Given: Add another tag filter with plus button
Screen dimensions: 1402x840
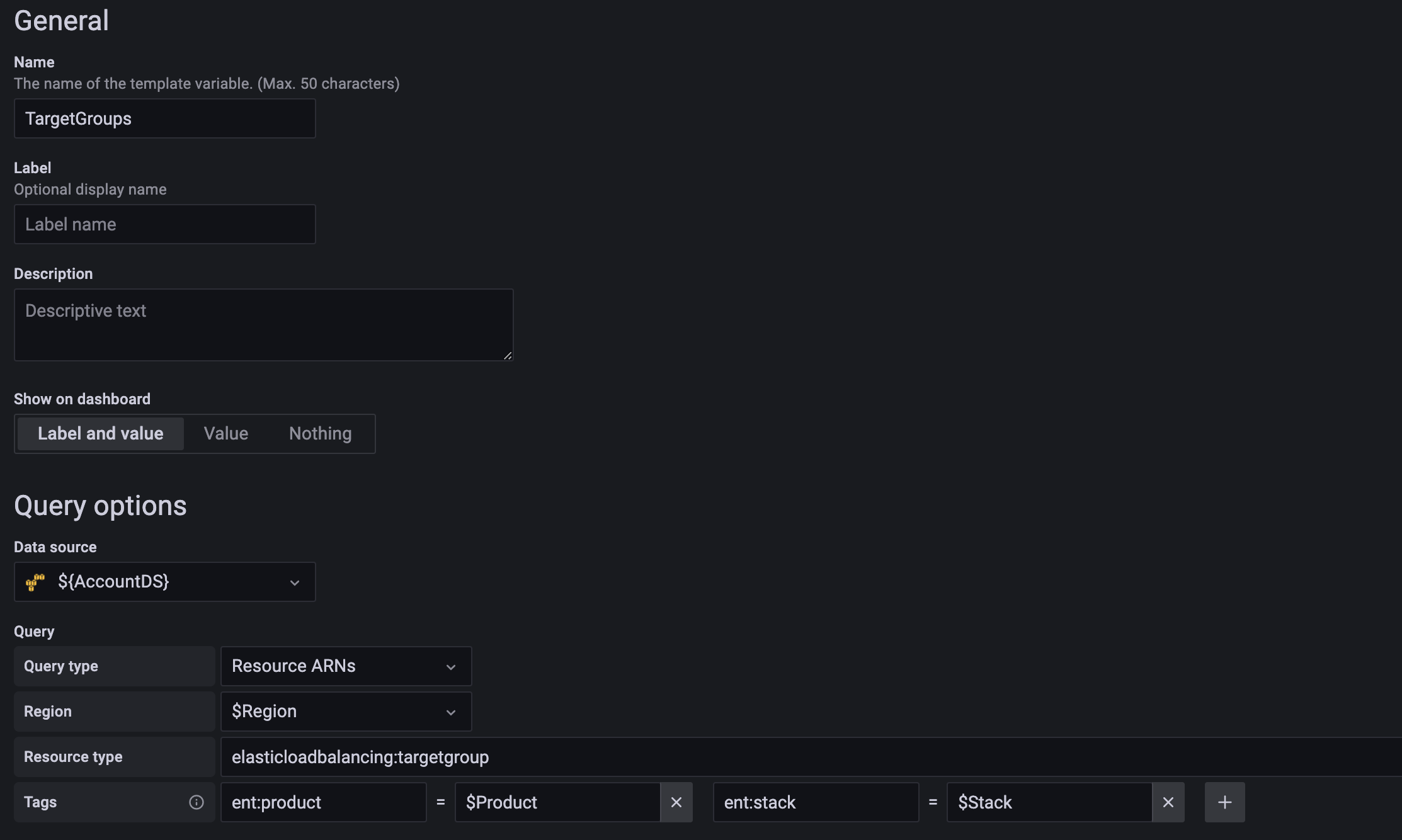Looking at the screenshot, I should coord(1224,802).
